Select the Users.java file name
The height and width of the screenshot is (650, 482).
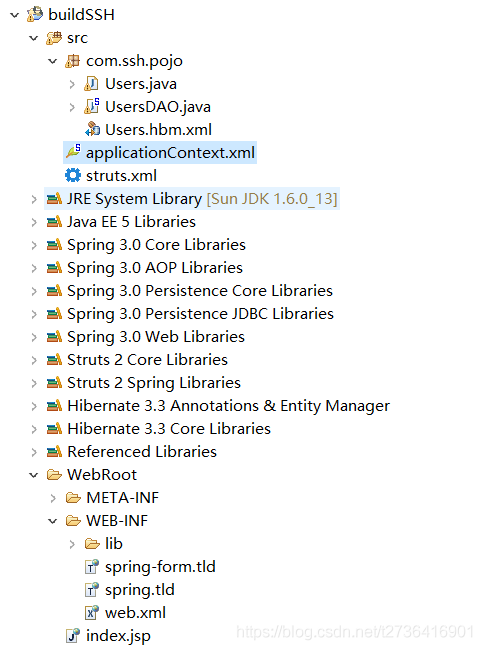tap(141, 84)
